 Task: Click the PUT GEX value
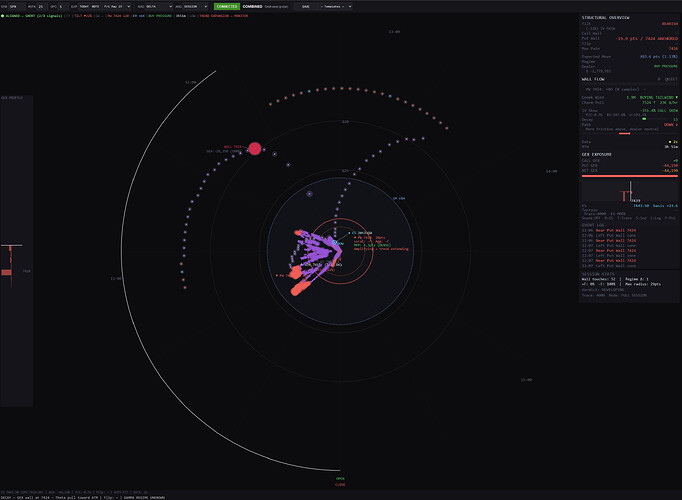click(670, 166)
